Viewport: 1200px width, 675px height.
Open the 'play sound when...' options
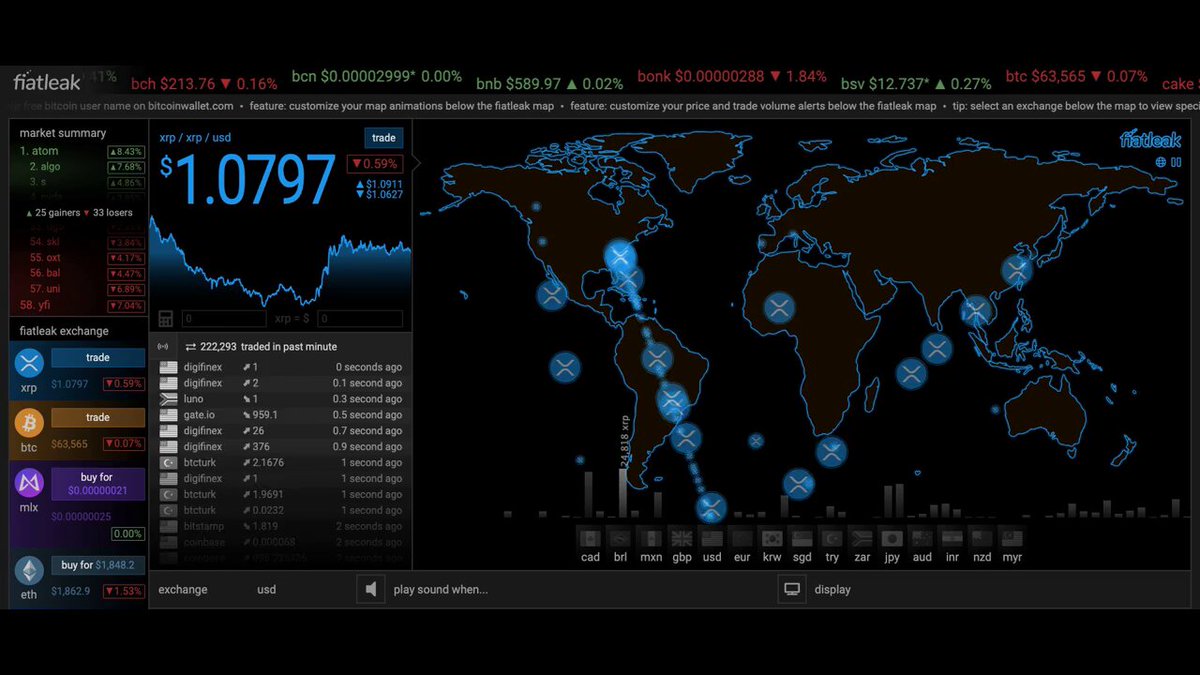click(441, 590)
